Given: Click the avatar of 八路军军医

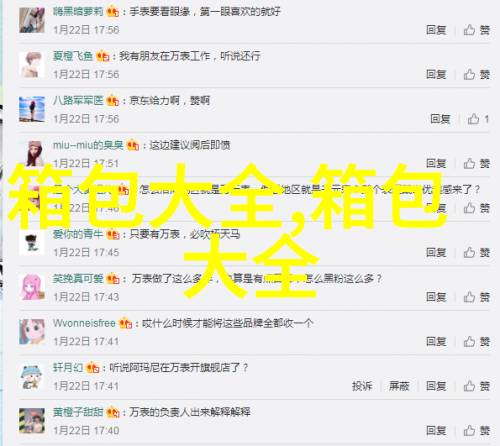Looking at the screenshot, I should (x=32, y=109).
